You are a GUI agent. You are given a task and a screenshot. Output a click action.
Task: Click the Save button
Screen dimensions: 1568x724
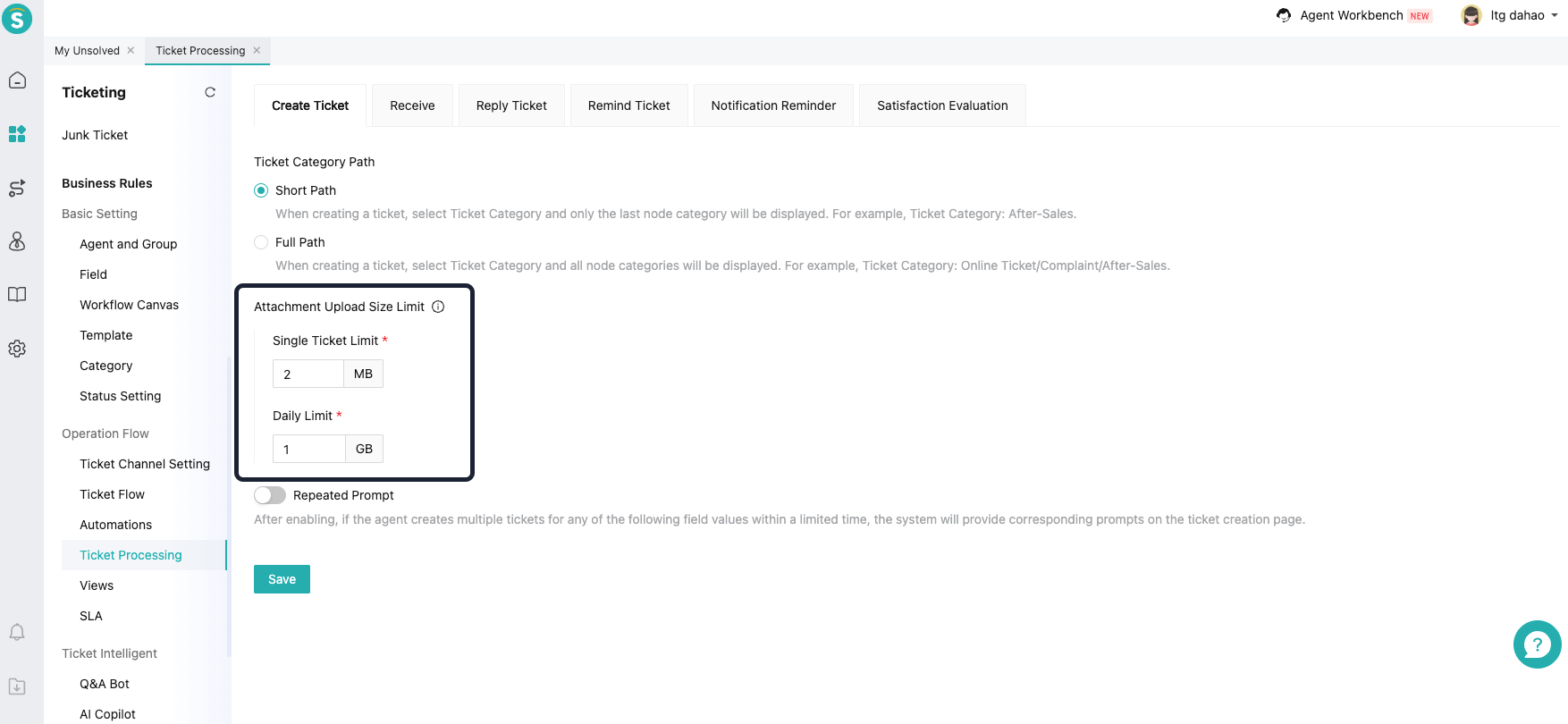(x=282, y=579)
